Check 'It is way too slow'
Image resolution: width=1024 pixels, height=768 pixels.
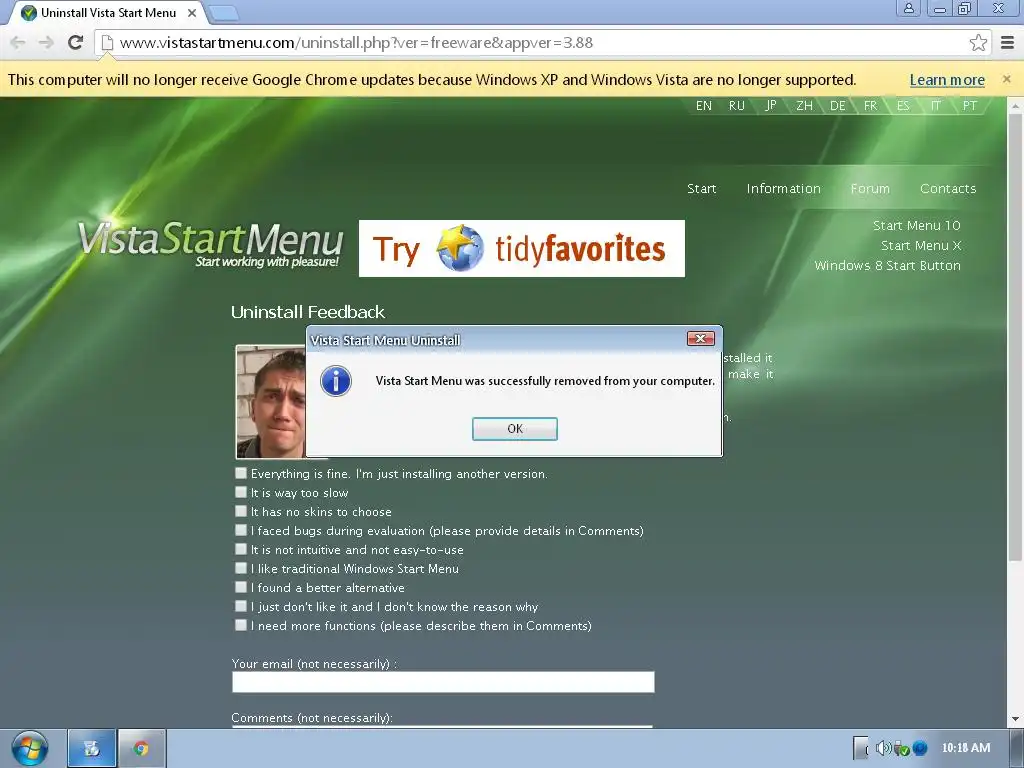tap(241, 492)
